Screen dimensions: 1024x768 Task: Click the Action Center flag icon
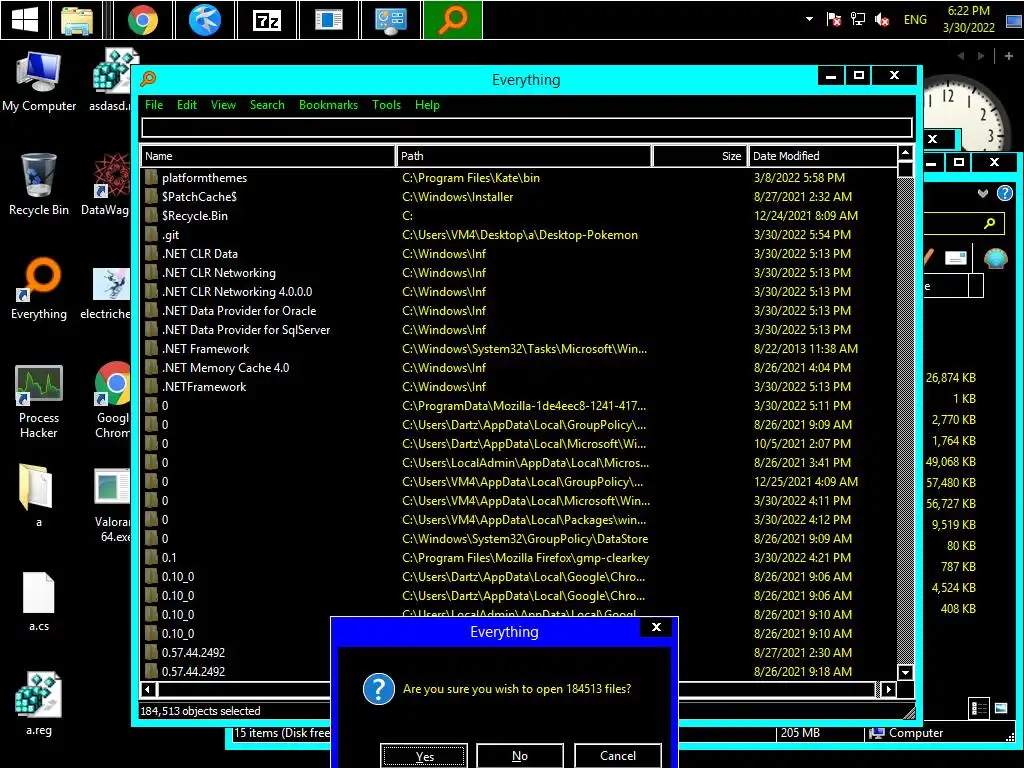[x=833, y=20]
